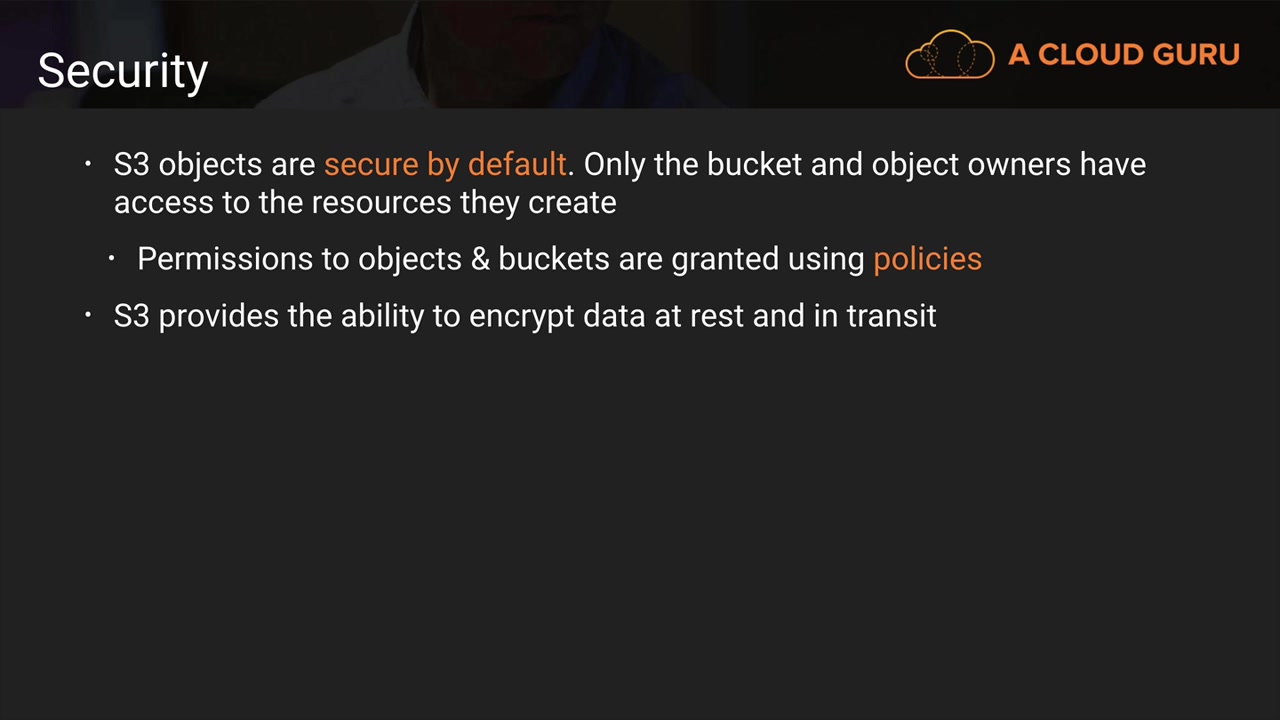The height and width of the screenshot is (720, 1280).
Task: Click the words "S3 objects are"
Action: (214, 164)
